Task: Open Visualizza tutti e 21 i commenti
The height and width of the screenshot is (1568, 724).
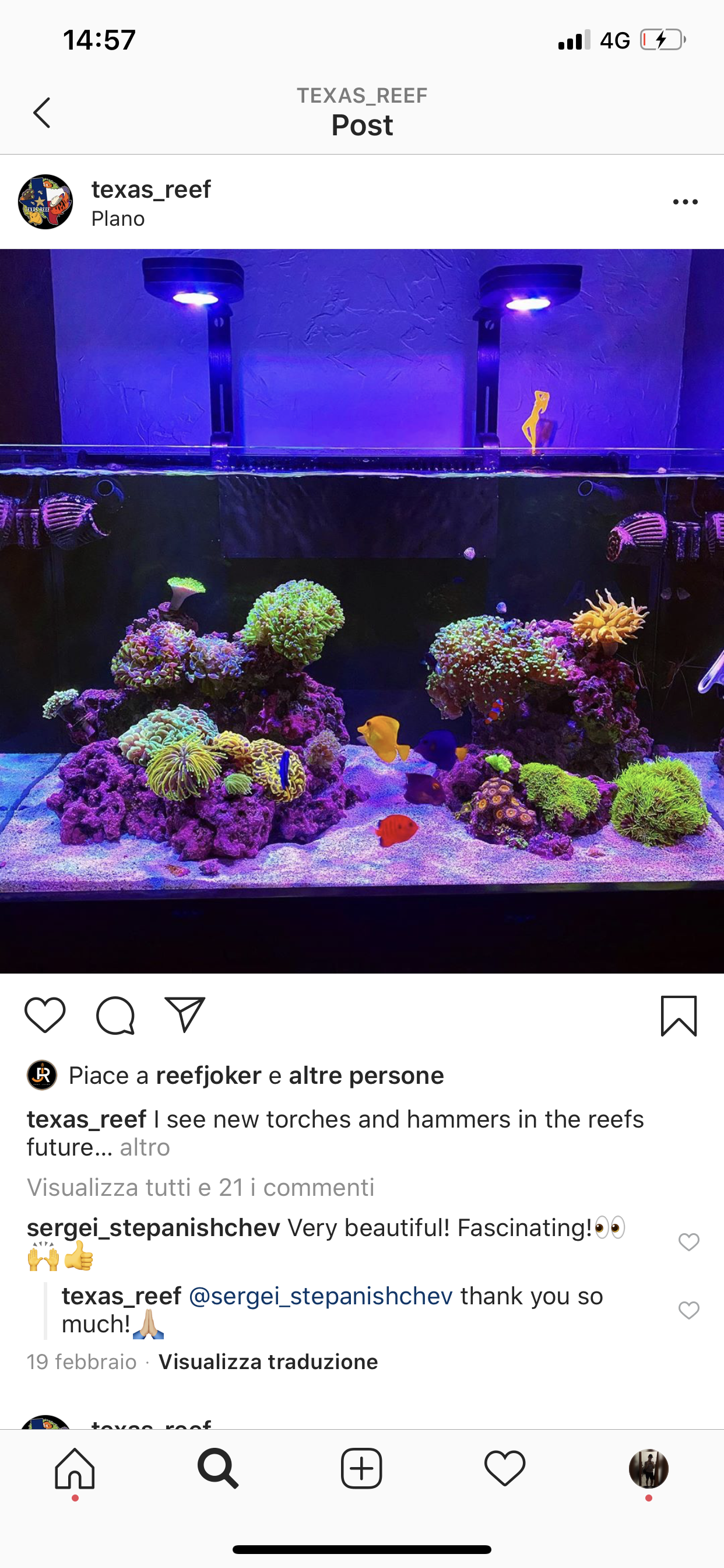Action: (201, 1187)
